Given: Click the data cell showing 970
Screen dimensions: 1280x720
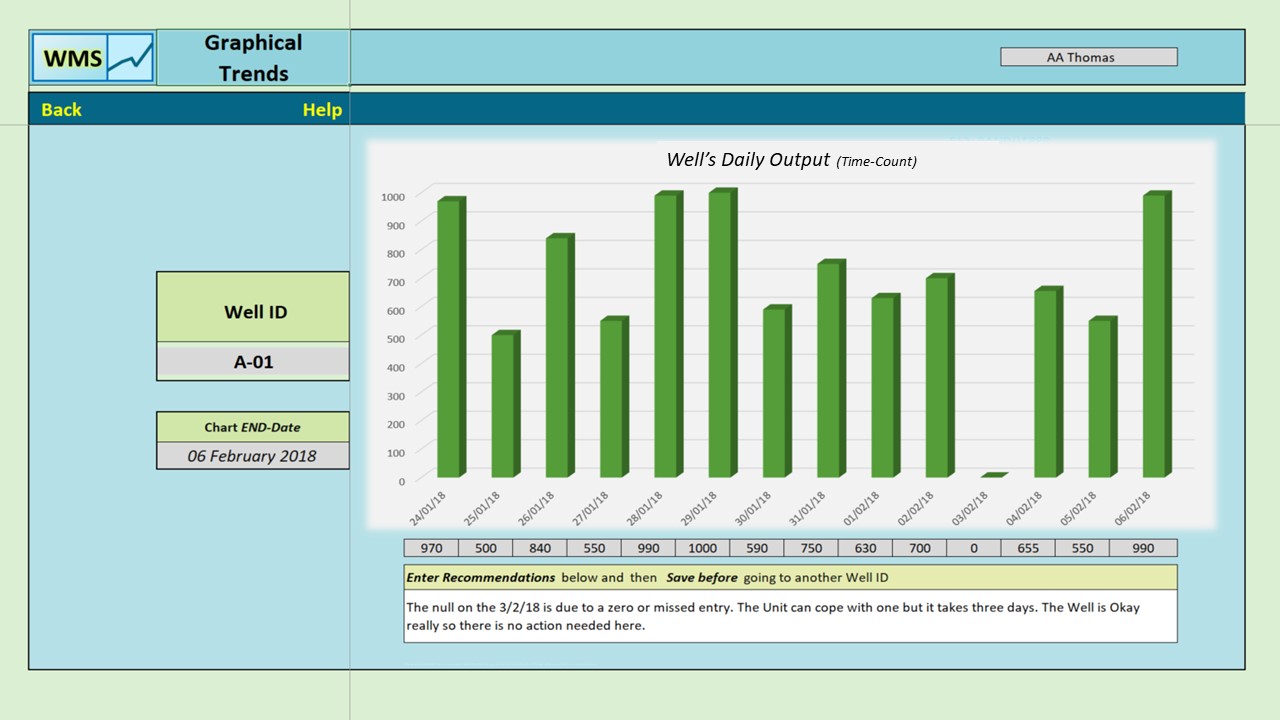Looking at the screenshot, I should coord(431,548).
